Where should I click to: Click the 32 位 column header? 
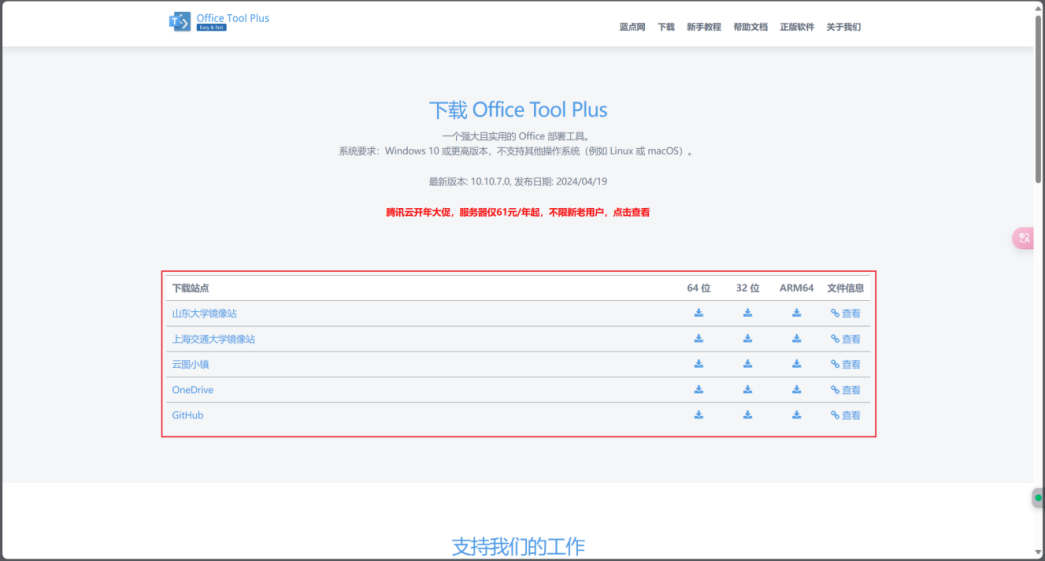748,288
